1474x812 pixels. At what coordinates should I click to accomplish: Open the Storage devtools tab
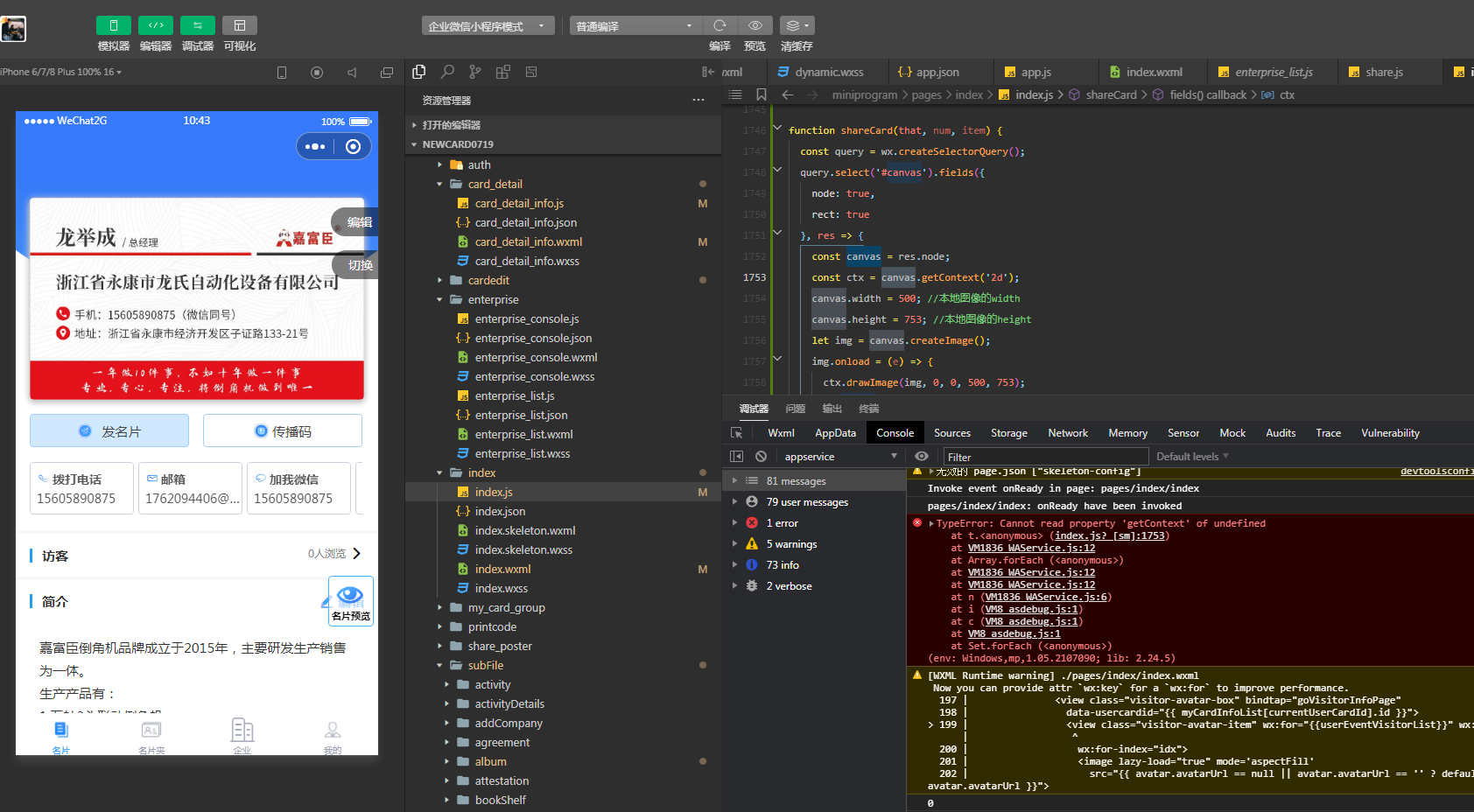click(1008, 433)
